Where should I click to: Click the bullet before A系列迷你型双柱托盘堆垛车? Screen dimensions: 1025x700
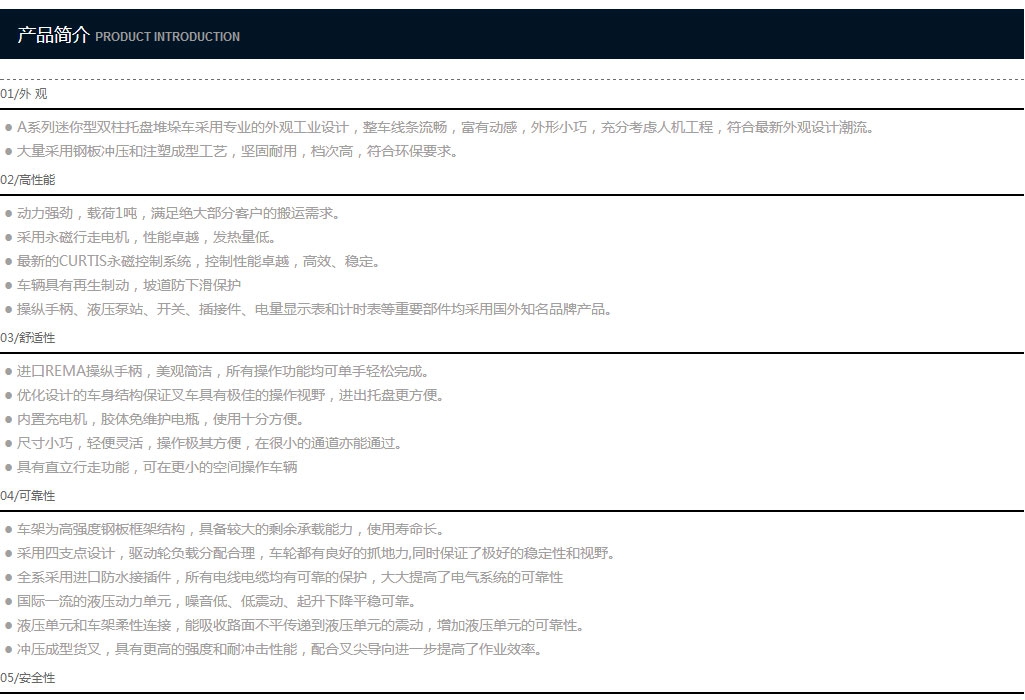coord(8,127)
